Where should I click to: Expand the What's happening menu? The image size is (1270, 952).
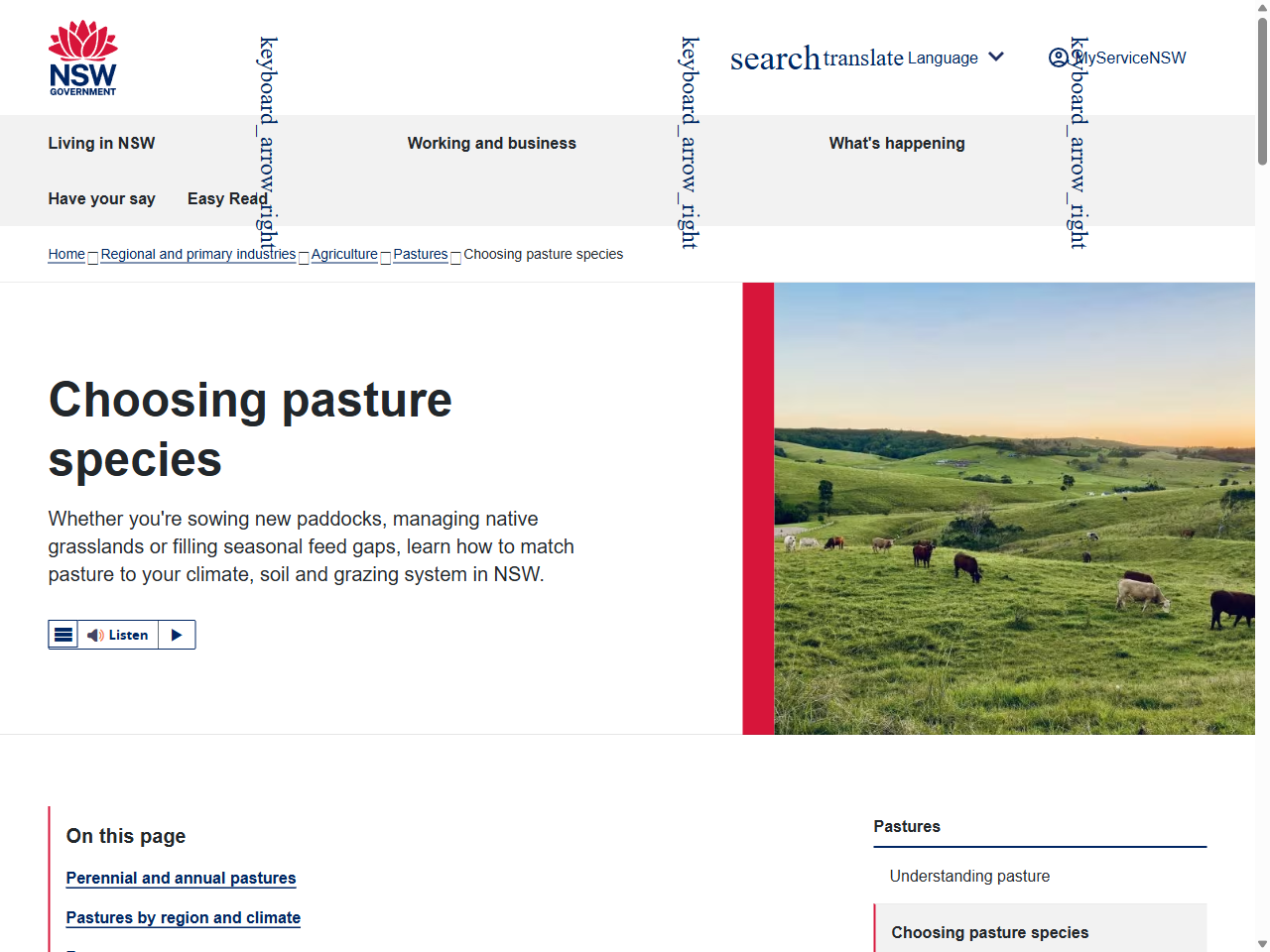pos(897,143)
